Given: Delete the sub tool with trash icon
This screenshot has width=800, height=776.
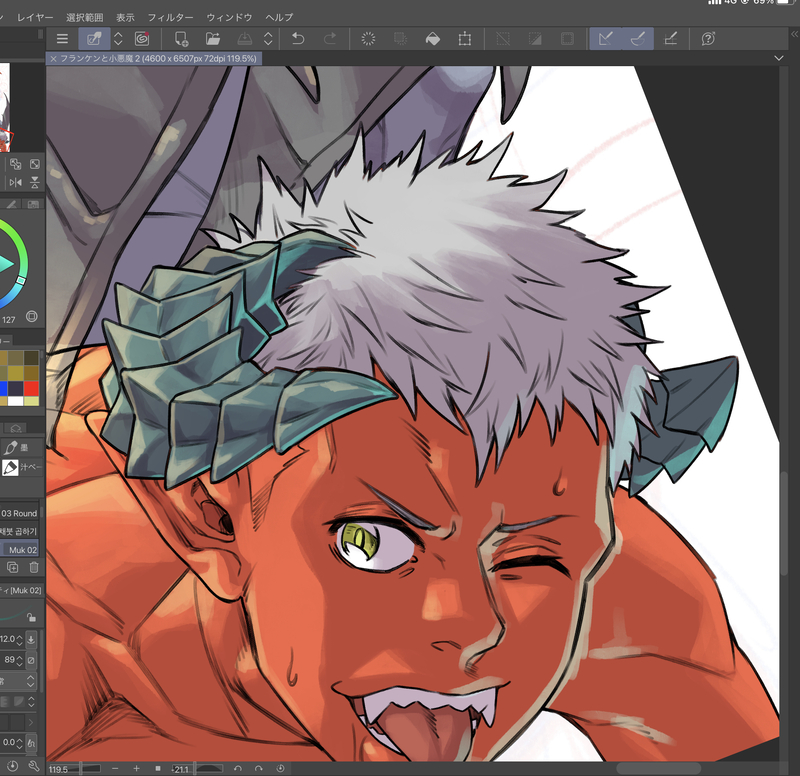Looking at the screenshot, I should (x=34, y=567).
